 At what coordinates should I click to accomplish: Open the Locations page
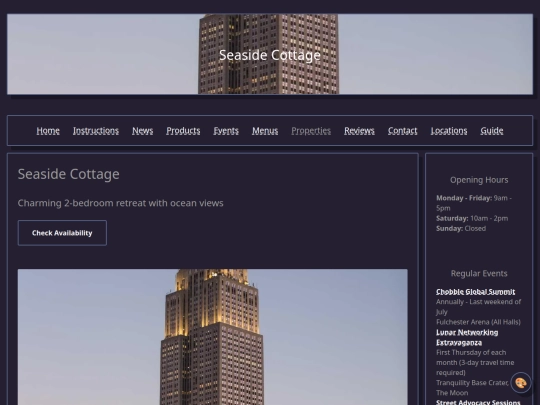449,131
